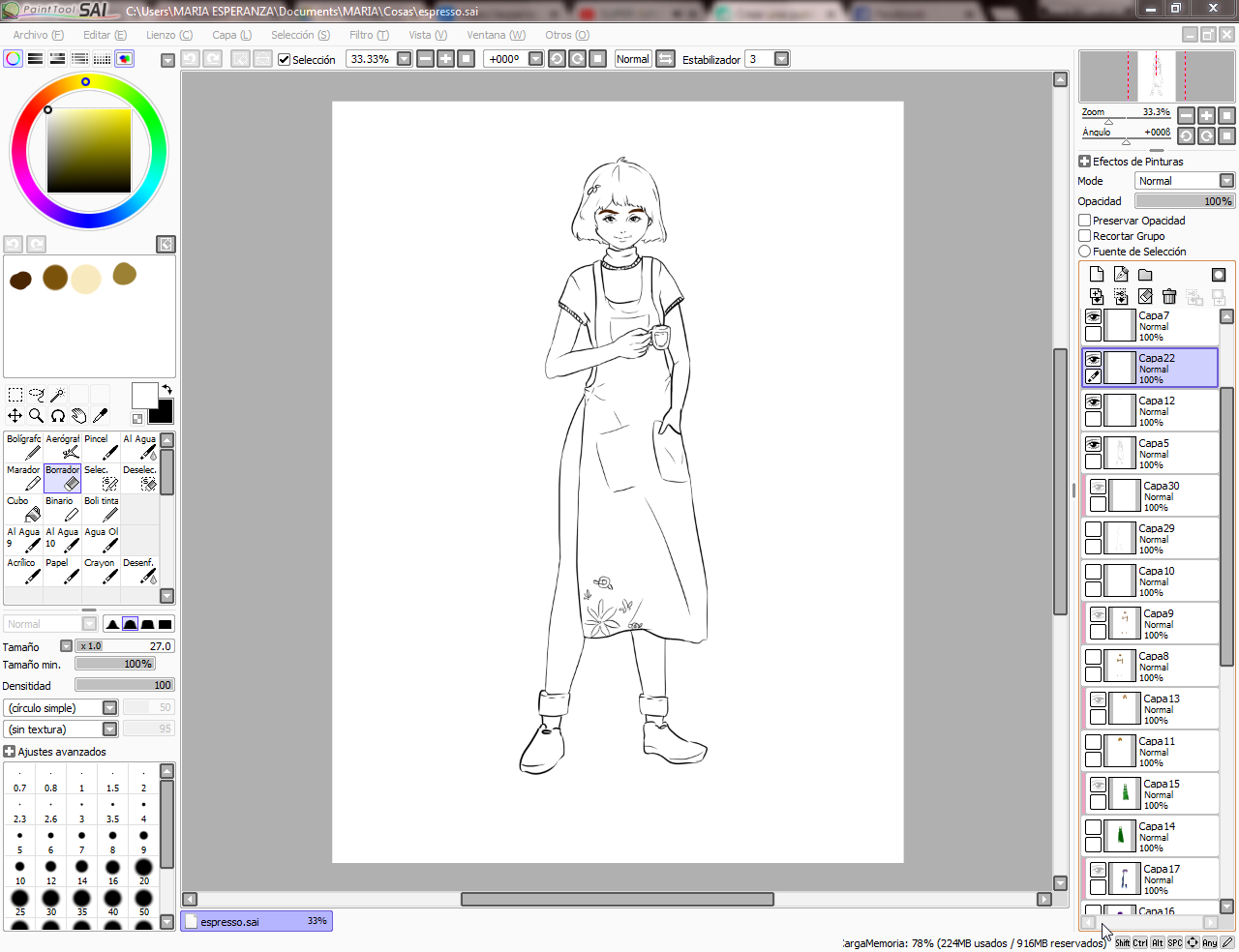Toggle the Selección checkbox in toolbar

click(x=285, y=60)
